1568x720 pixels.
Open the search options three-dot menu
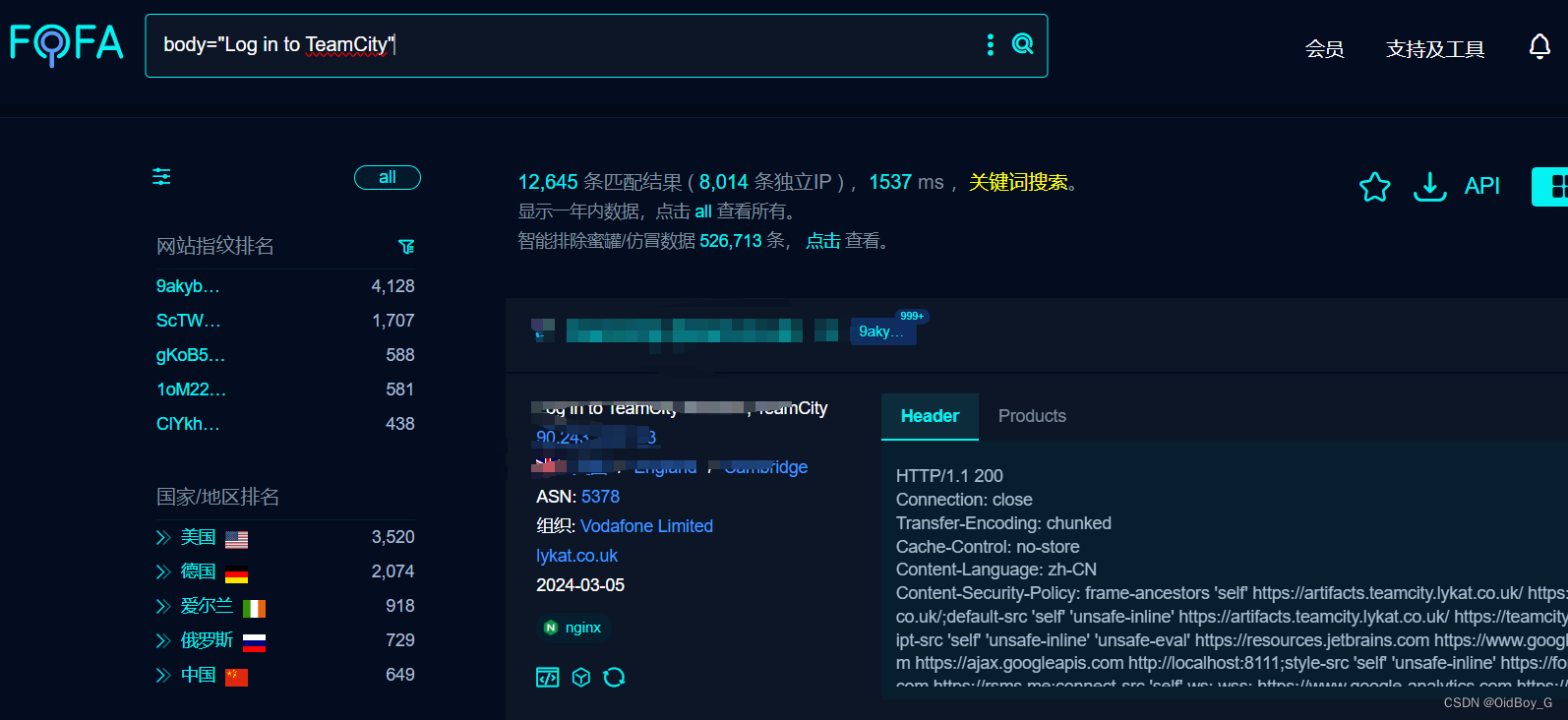(991, 44)
